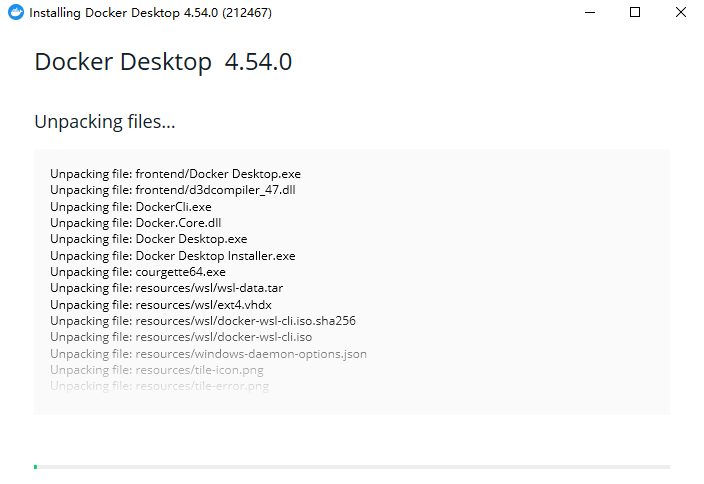This screenshot has width=704, height=484.
Task: Select line 'frontend/d3dcompiler_47.dll'
Action: pos(173,190)
